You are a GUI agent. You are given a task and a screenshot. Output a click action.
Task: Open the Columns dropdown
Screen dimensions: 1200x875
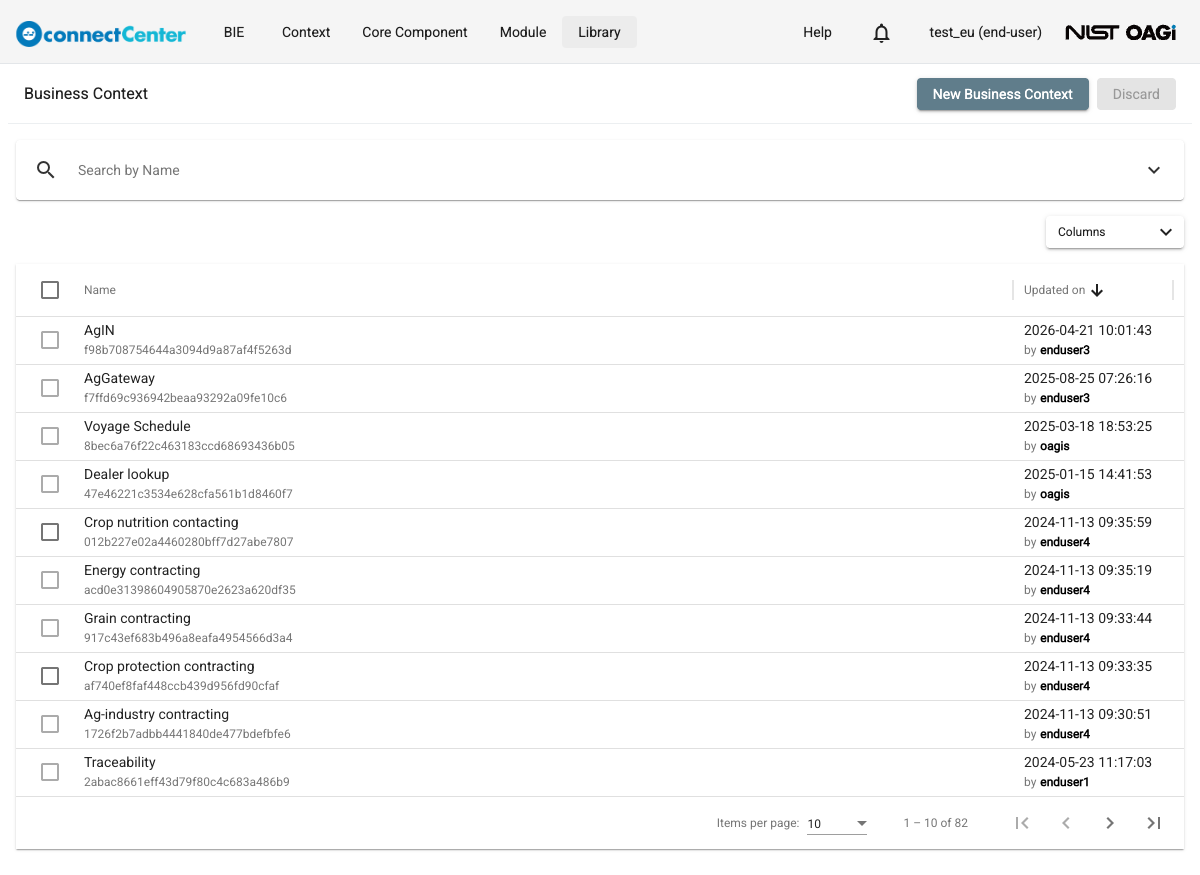coord(1115,232)
